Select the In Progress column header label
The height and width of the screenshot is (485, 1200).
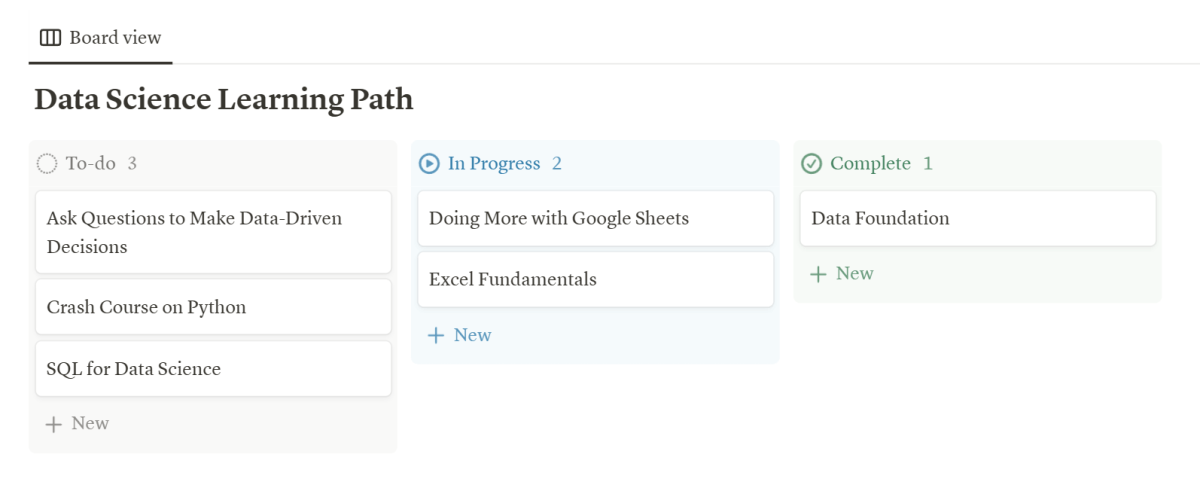pos(494,163)
